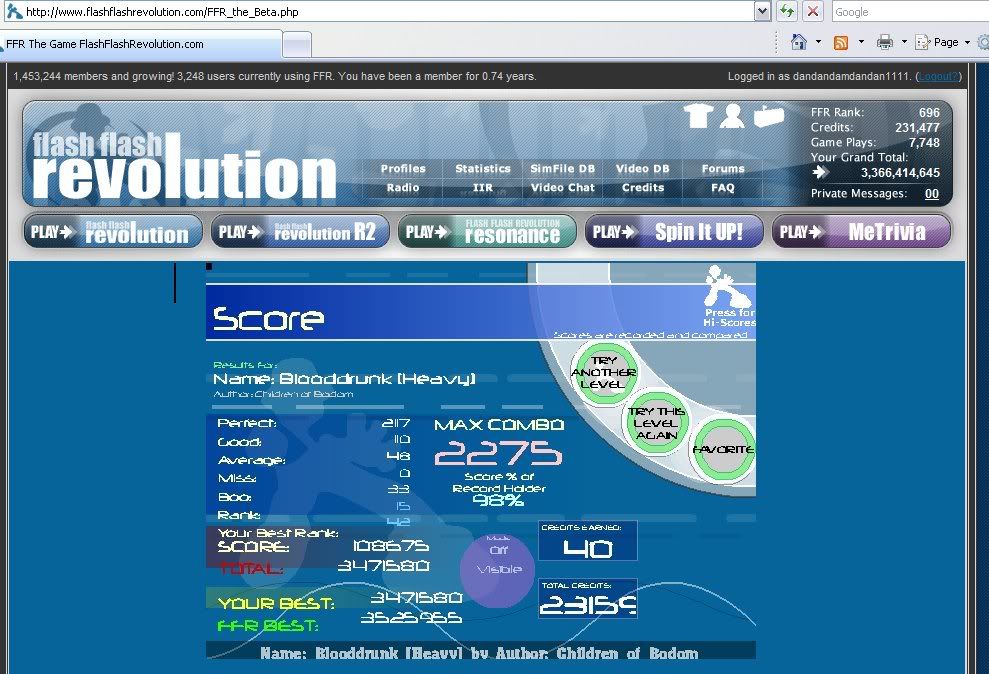Expand the address bar history dropdown
The height and width of the screenshot is (674, 989).
coord(763,12)
